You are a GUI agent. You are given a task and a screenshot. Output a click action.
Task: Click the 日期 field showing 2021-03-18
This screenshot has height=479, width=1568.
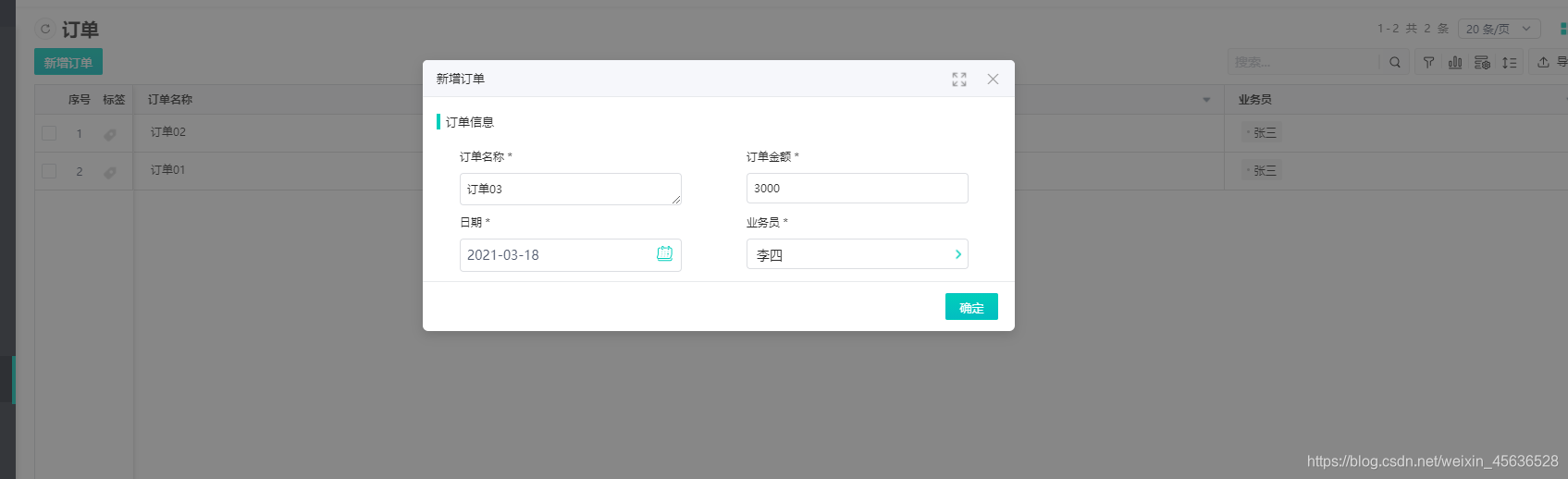click(x=570, y=254)
